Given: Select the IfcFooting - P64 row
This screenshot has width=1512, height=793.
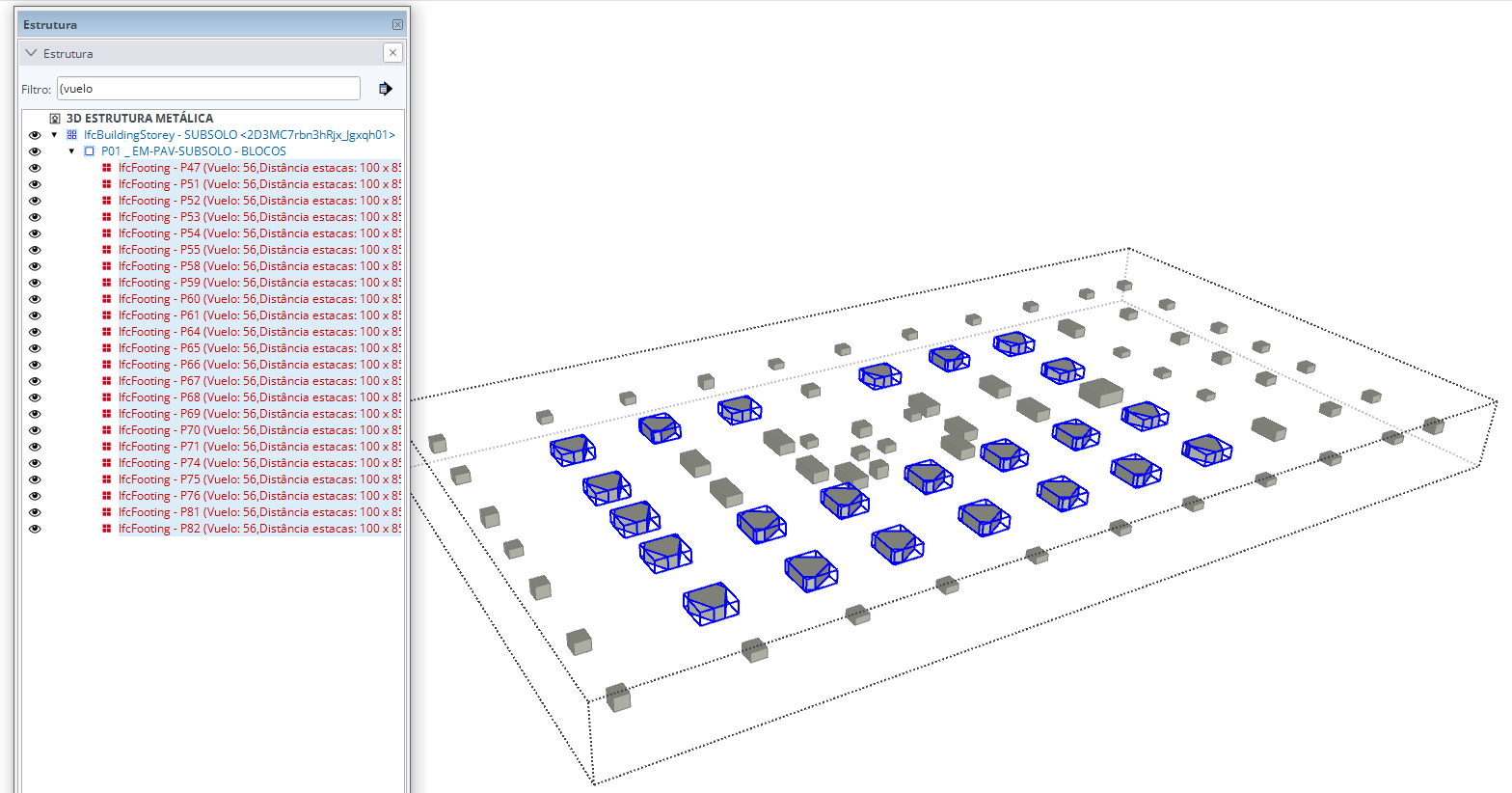Looking at the screenshot, I should click(x=259, y=332).
